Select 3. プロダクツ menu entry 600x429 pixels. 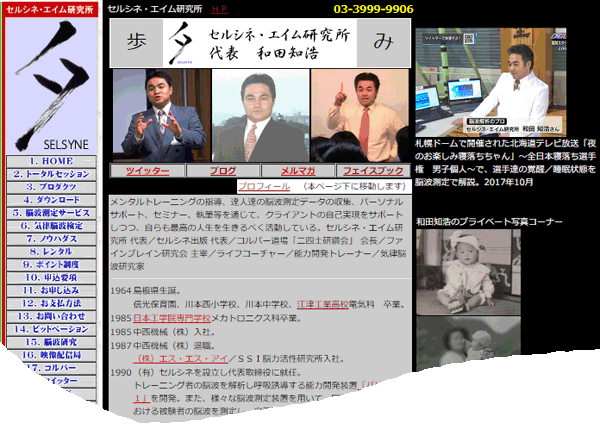51,187
